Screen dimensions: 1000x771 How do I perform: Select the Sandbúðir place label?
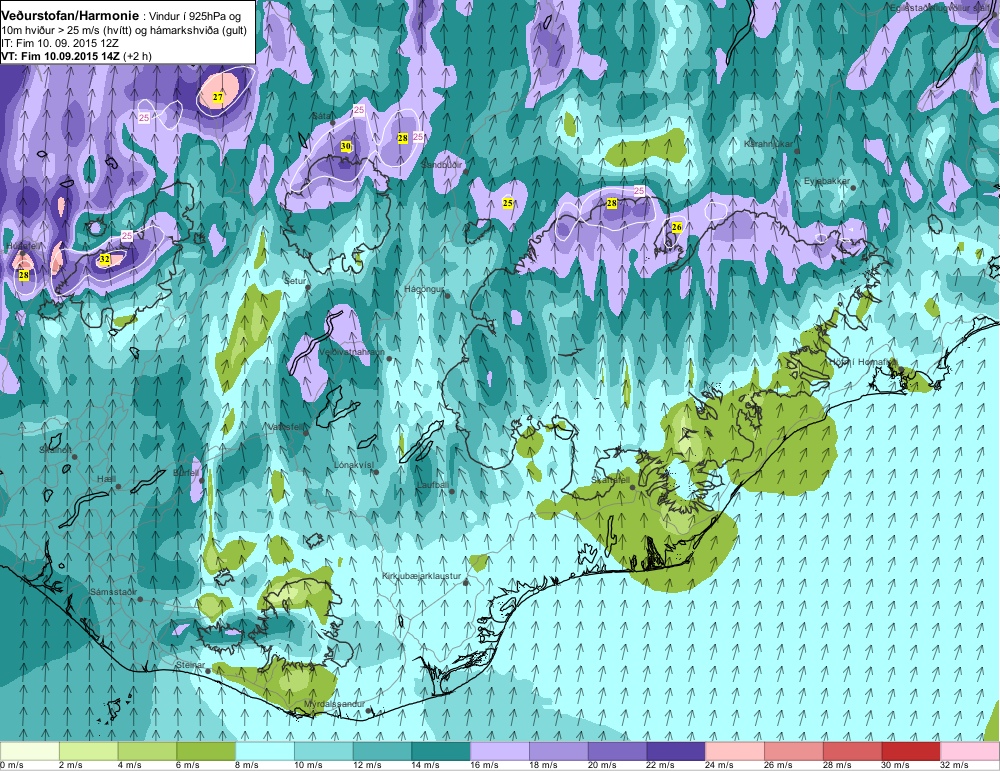coord(442,165)
